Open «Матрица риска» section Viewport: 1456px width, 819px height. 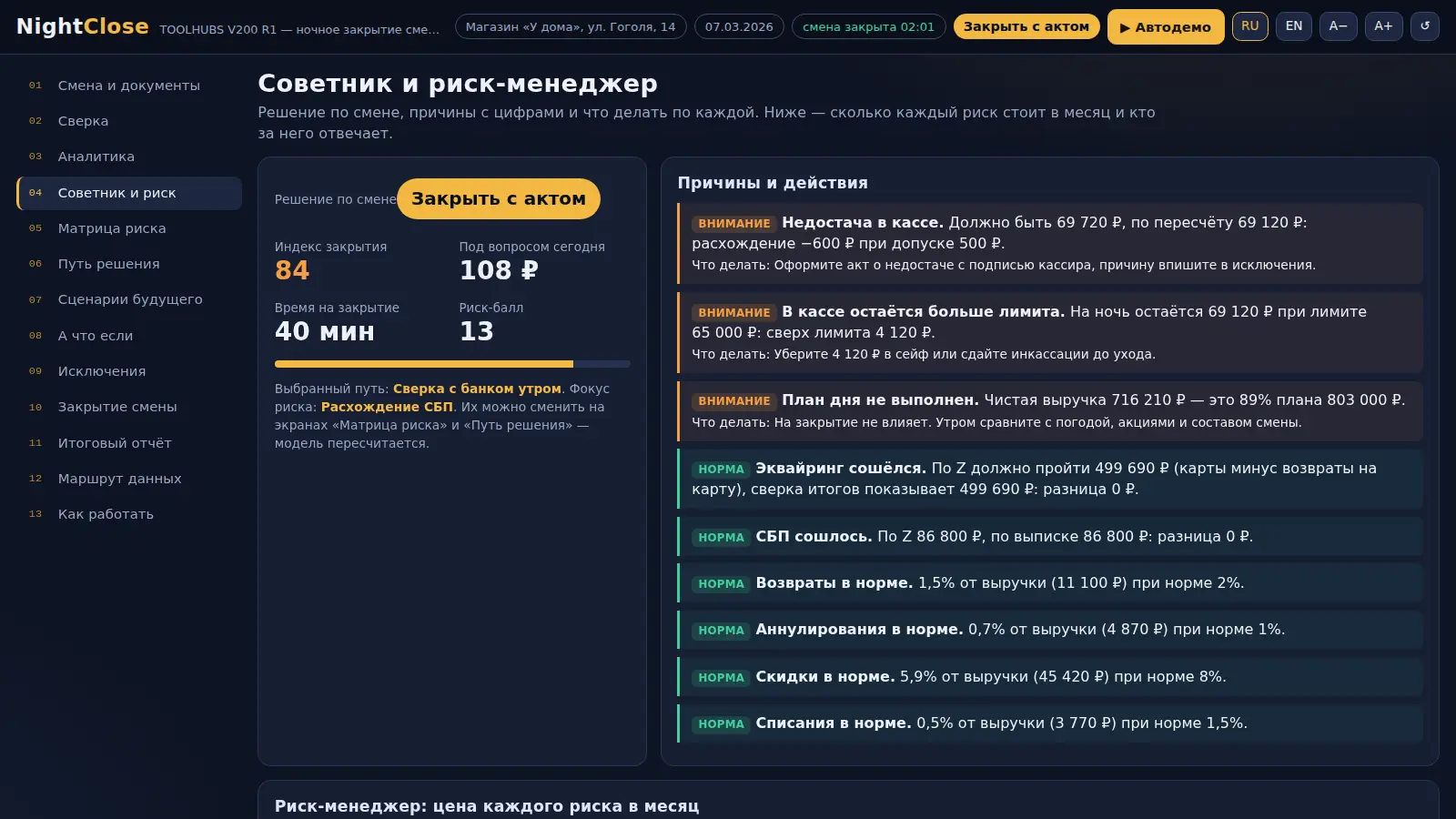129,228
